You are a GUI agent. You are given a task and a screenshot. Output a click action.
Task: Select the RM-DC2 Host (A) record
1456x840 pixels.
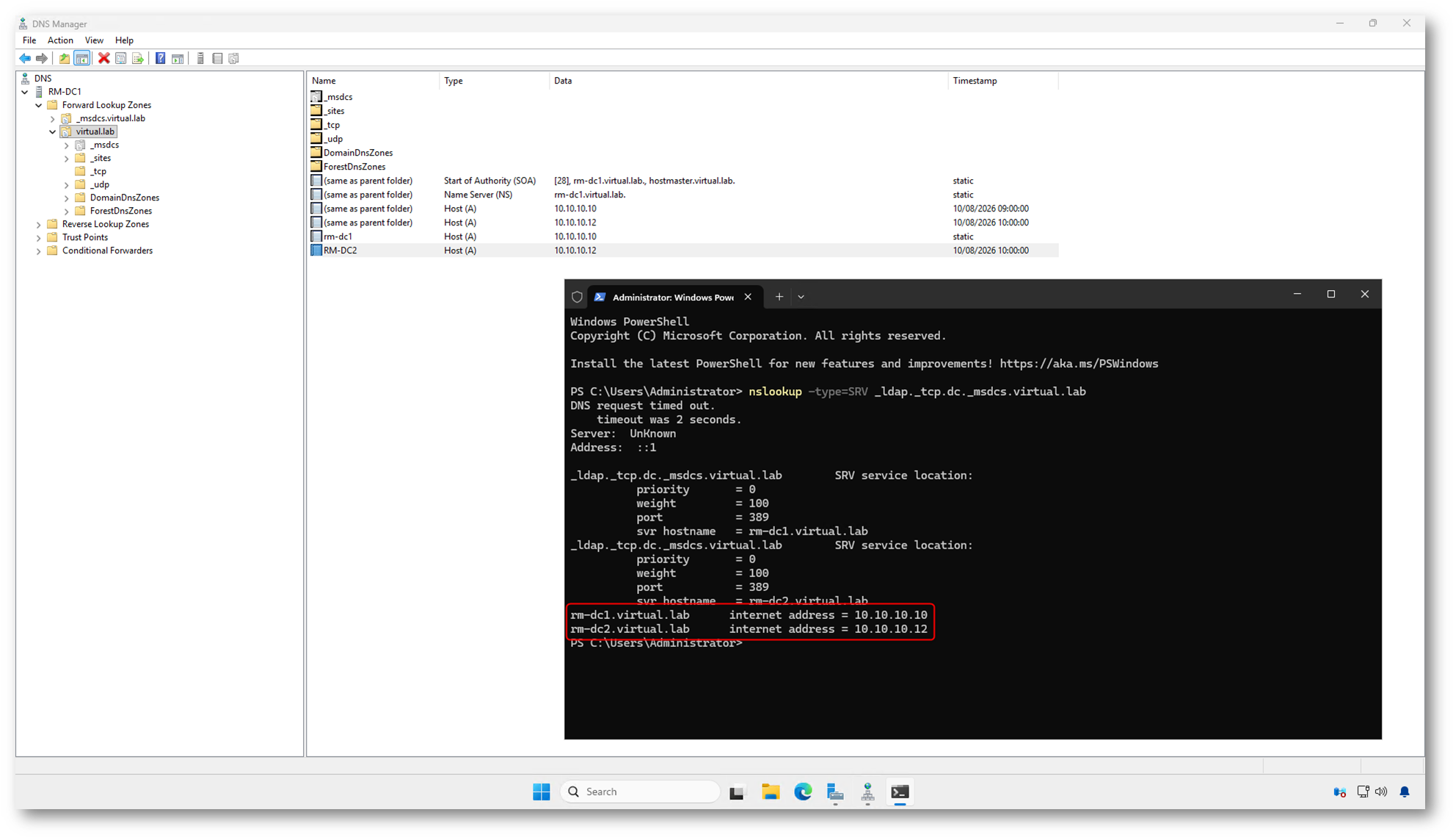(x=683, y=250)
